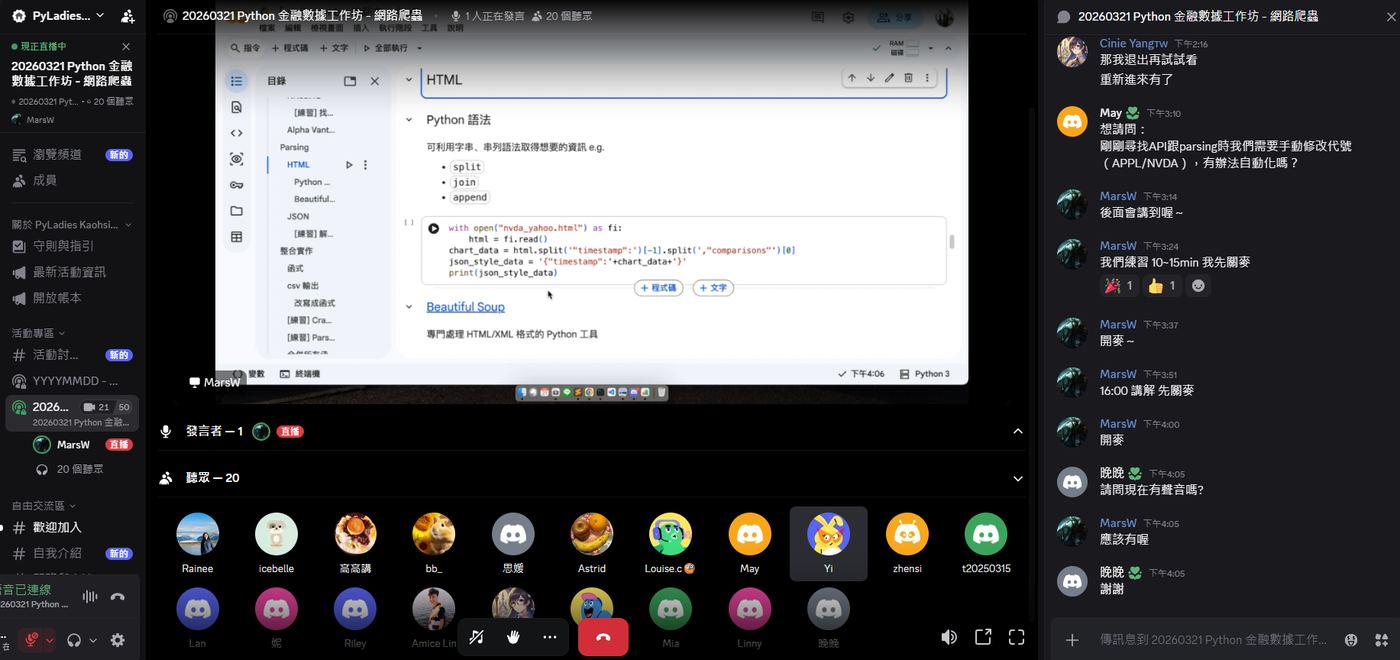The width and height of the screenshot is (1400, 660).
Task: Open the attachment plus button in chat
Action: tap(1072, 639)
